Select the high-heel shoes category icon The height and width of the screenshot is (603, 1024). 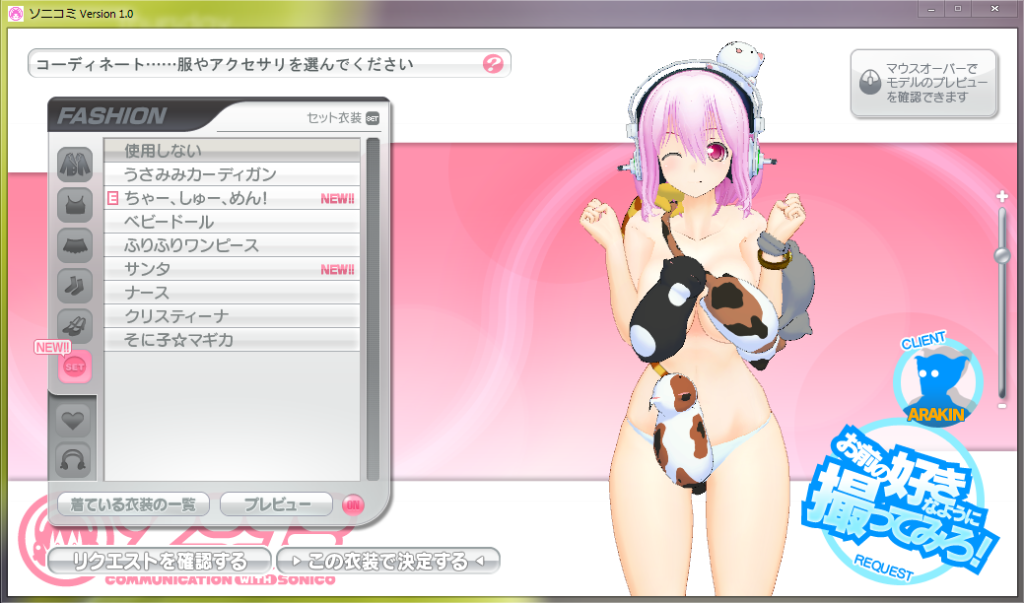point(75,326)
